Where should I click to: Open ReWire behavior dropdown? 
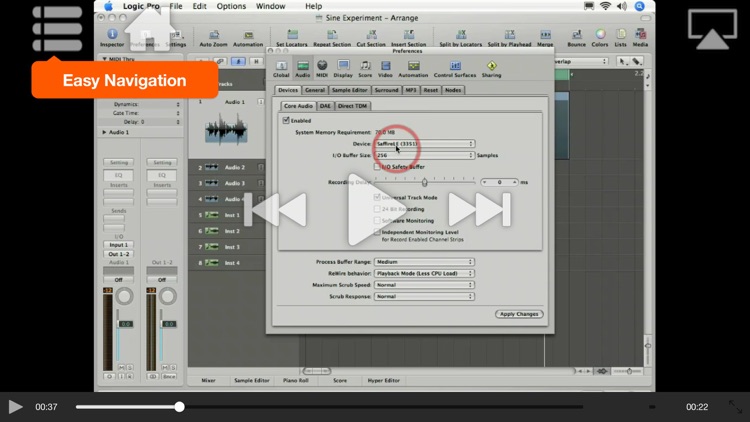click(424, 273)
